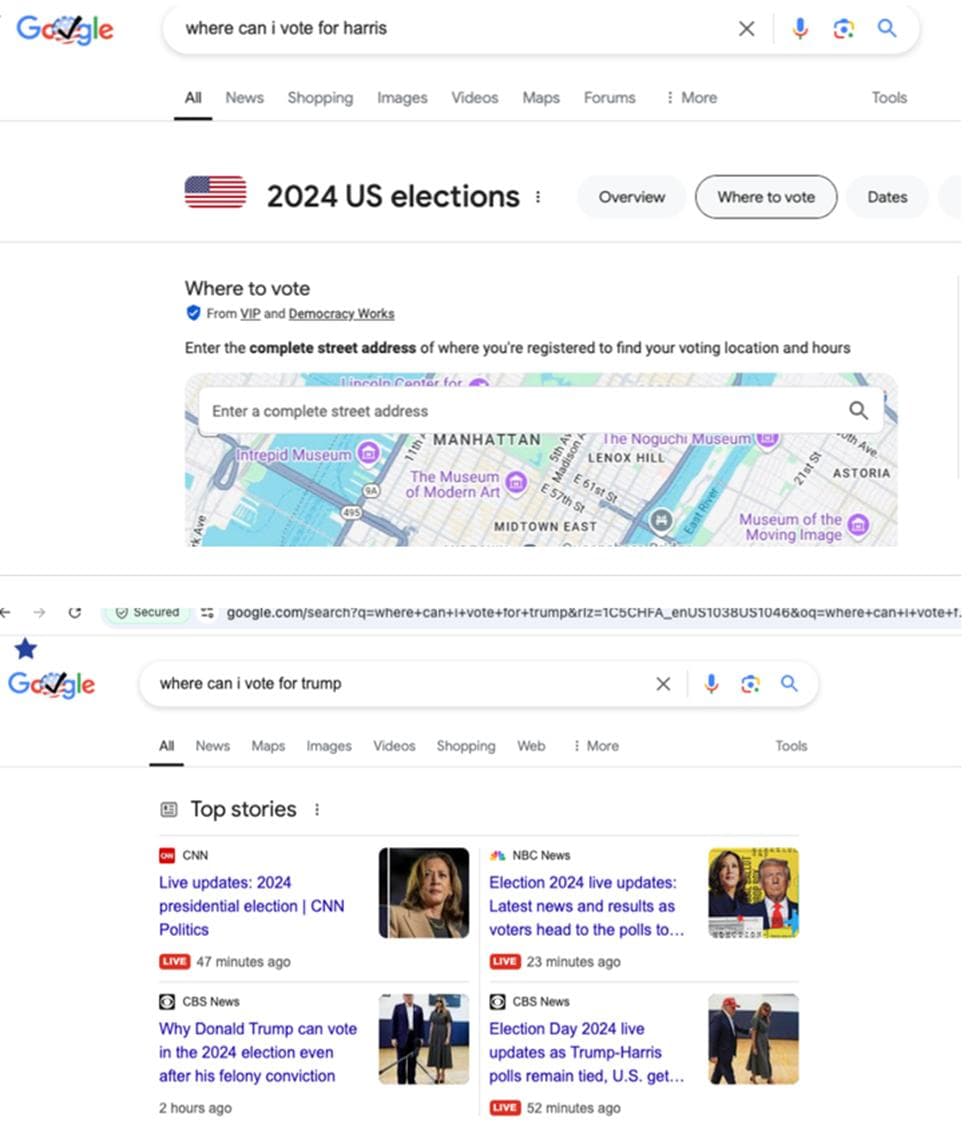The image size is (972, 1128).
Task: Open 2024 US elections options menu
Action: (x=538, y=197)
